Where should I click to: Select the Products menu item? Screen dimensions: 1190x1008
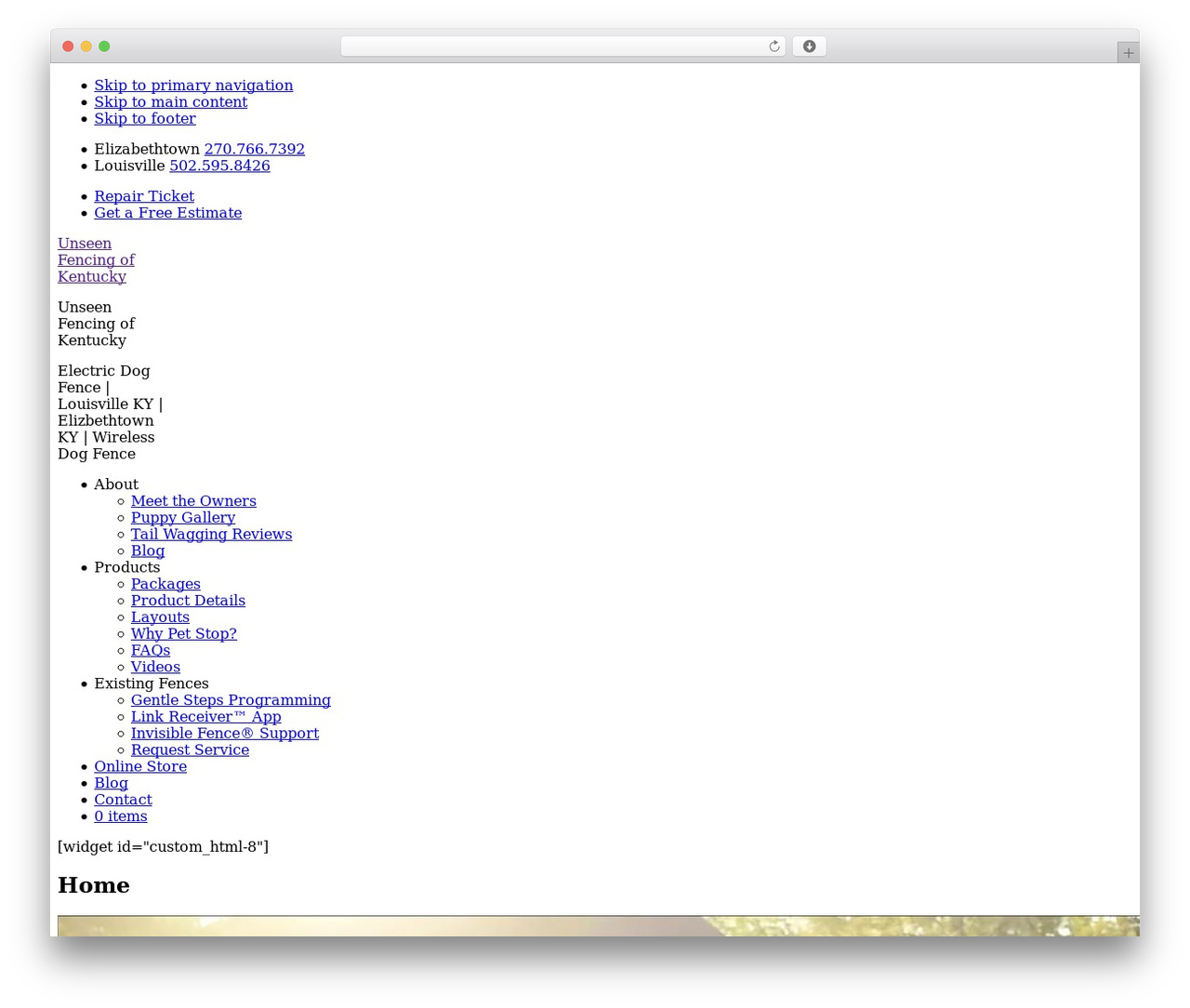point(126,568)
